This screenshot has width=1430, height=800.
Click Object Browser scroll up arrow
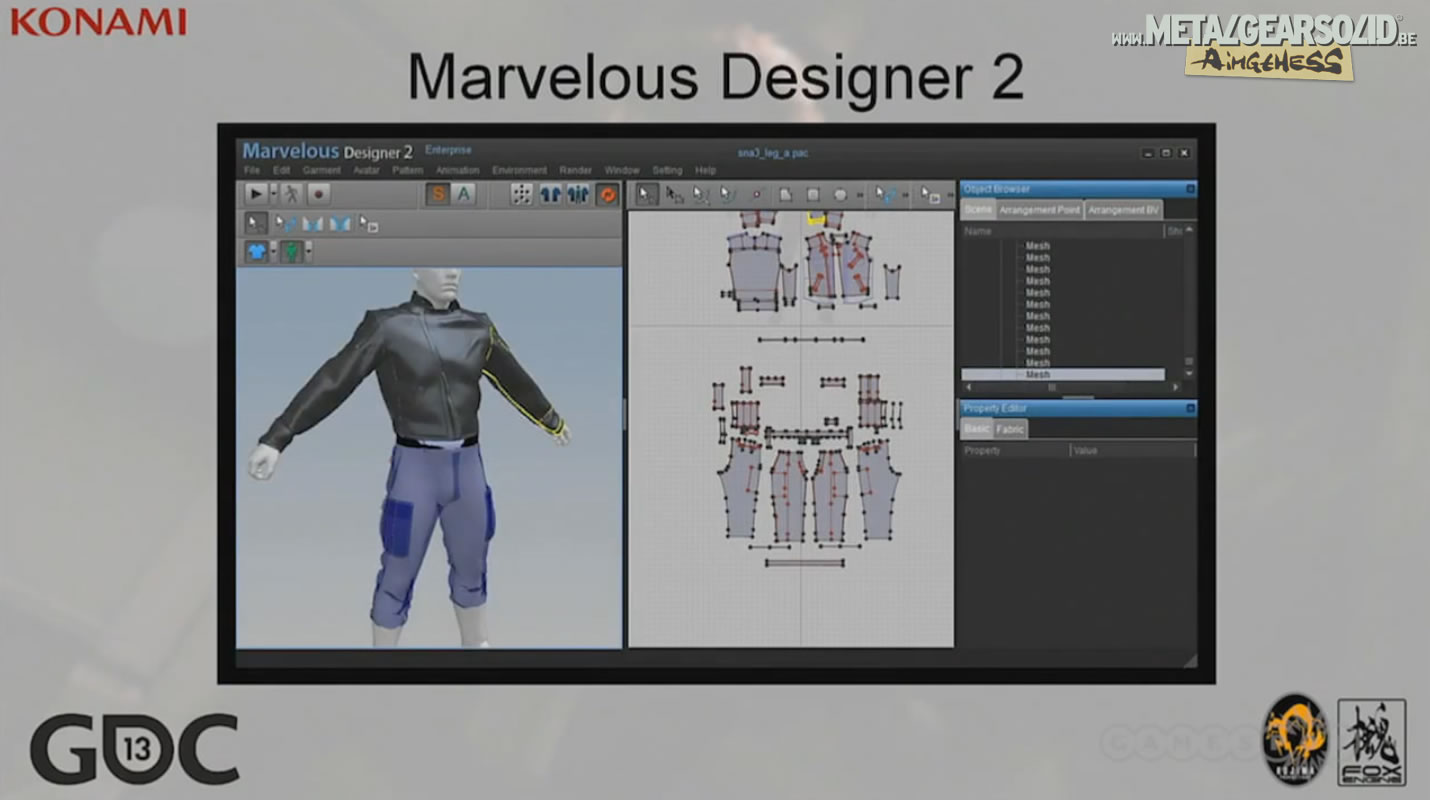tap(1189, 230)
